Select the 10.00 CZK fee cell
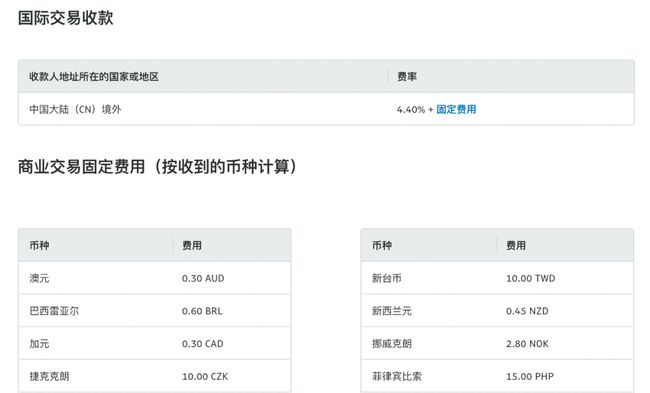 point(205,376)
